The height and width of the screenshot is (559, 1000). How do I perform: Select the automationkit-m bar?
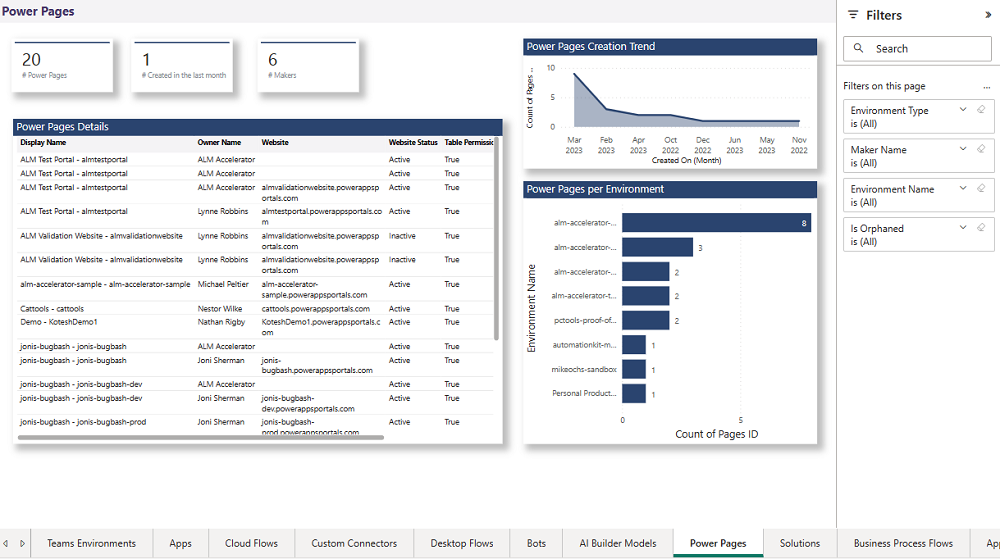634,345
